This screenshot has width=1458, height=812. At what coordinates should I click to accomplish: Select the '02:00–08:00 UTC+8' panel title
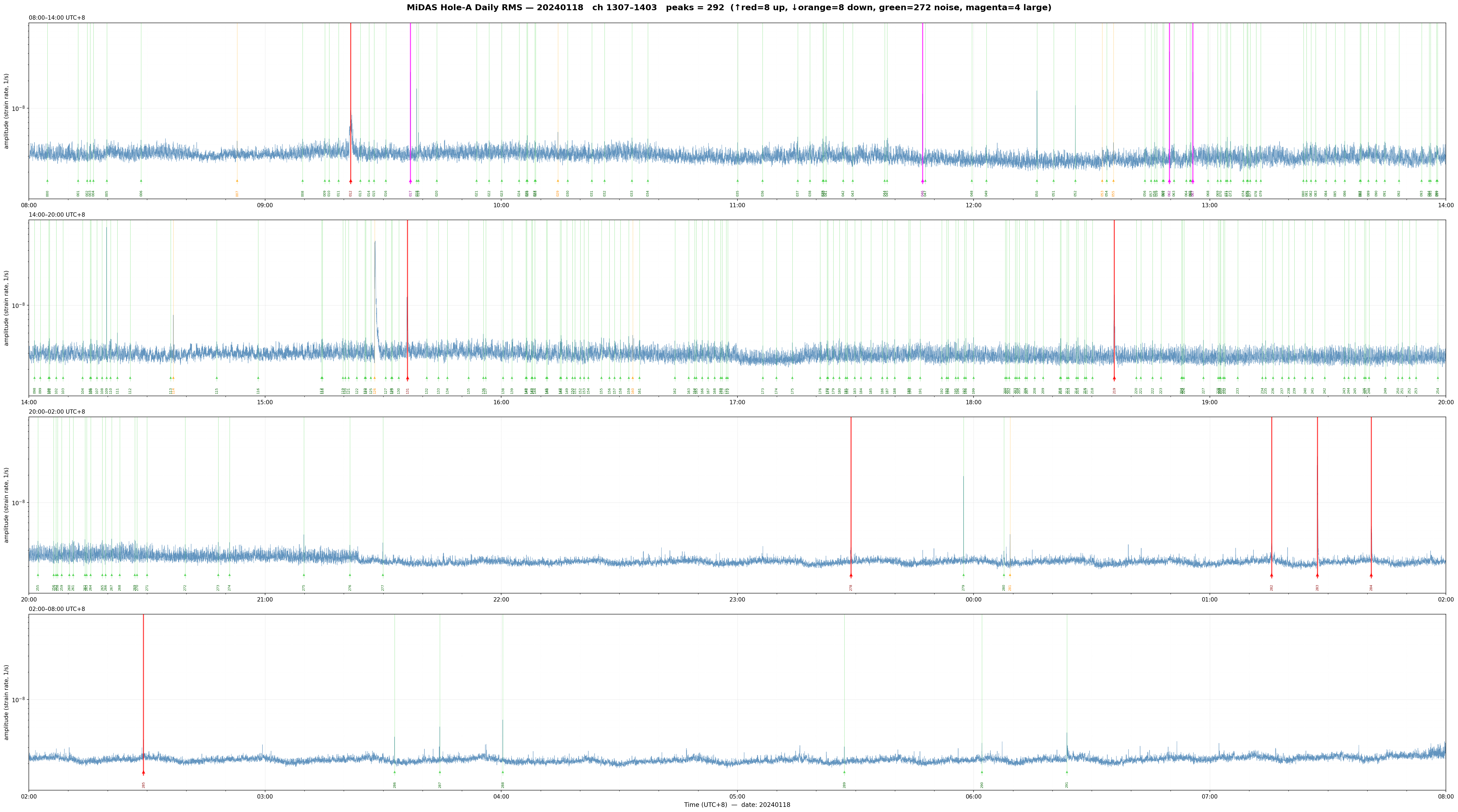tap(57, 609)
